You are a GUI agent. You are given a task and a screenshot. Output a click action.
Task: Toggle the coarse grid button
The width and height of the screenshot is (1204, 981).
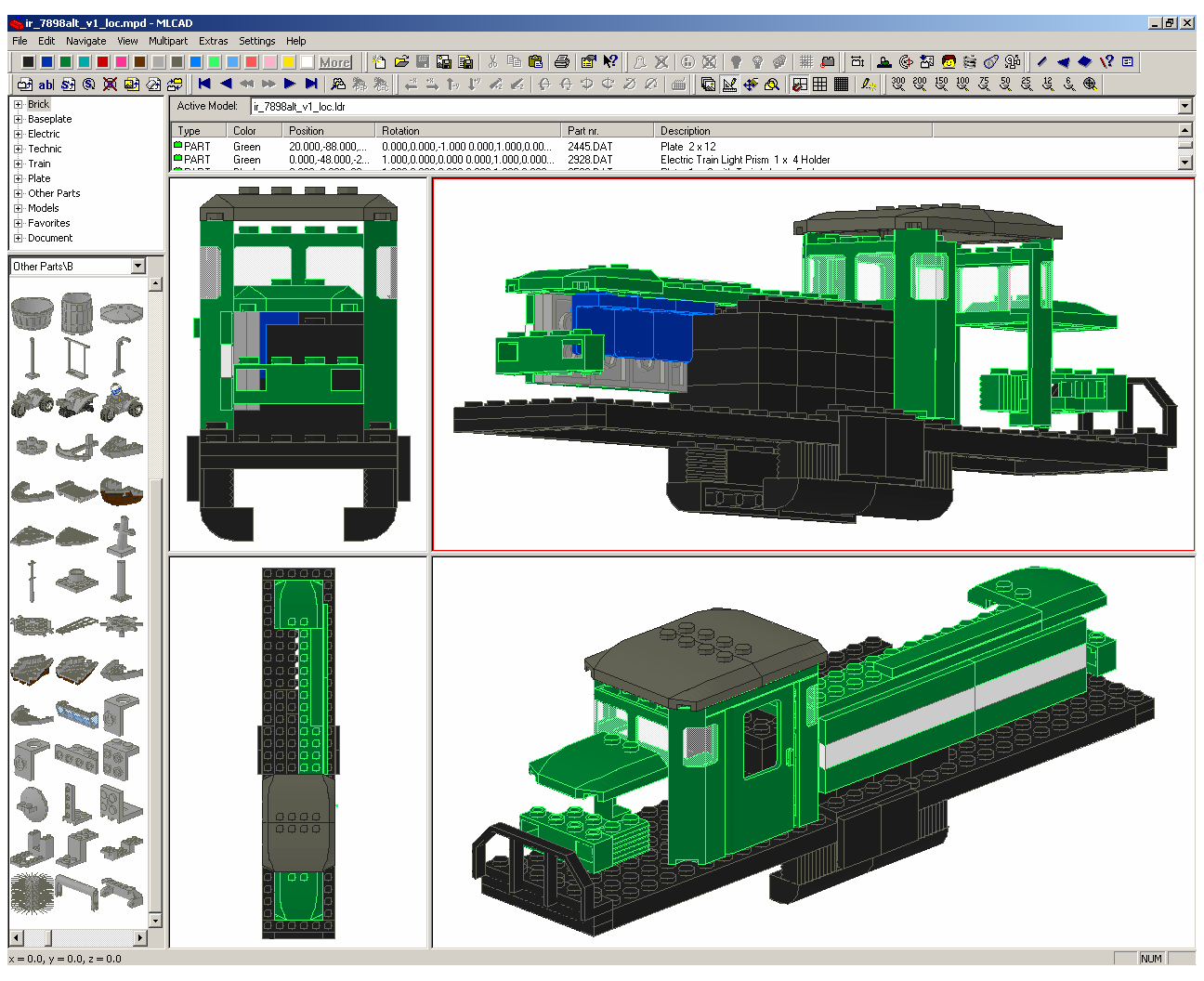click(819, 84)
